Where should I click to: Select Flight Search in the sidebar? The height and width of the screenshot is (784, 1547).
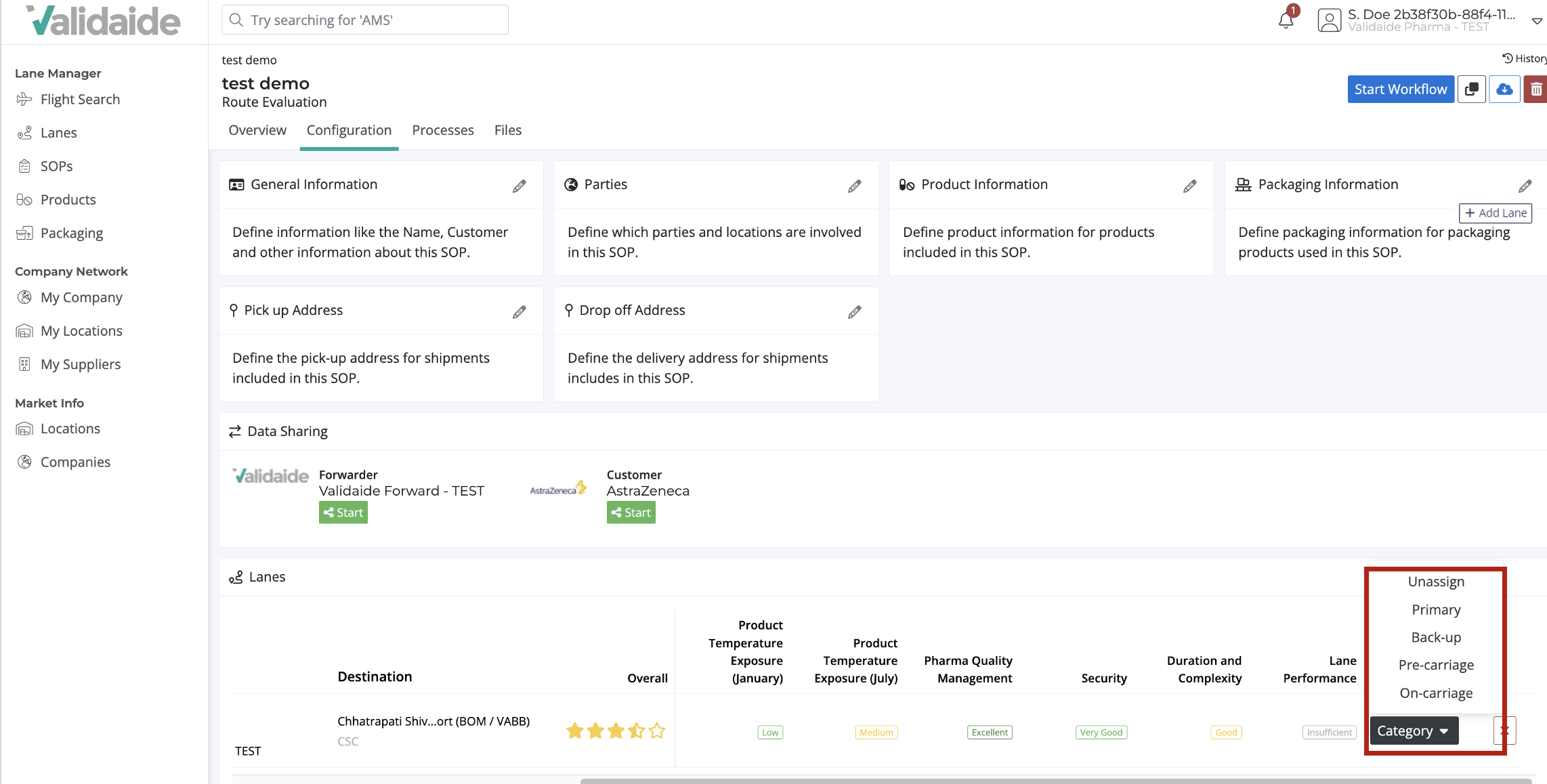(80, 99)
